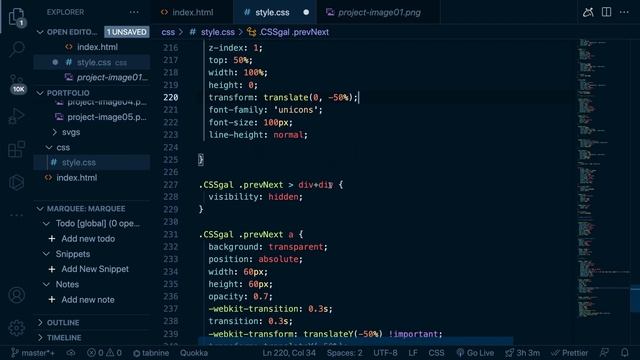Collapse the Open Editors section
Image resolution: width=640 pixels, height=360 pixels.
coord(40,32)
